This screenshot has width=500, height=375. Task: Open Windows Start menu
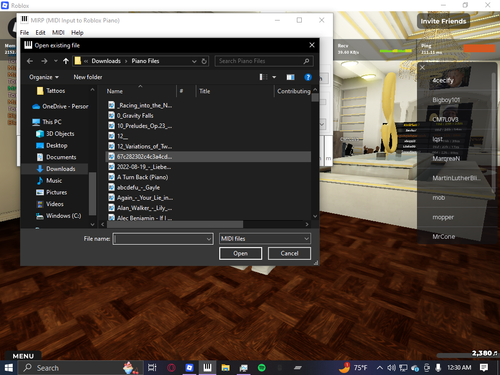pos(9,368)
